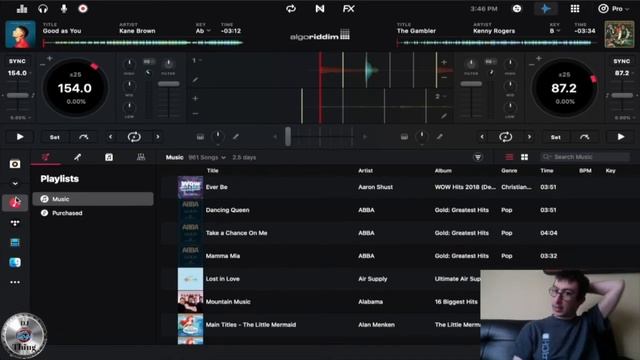This screenshot has width=640, height=360.
Task: Zoom in waveform with deck 1 plus icon
Action: pyautogui.click(x=196, y=98)
